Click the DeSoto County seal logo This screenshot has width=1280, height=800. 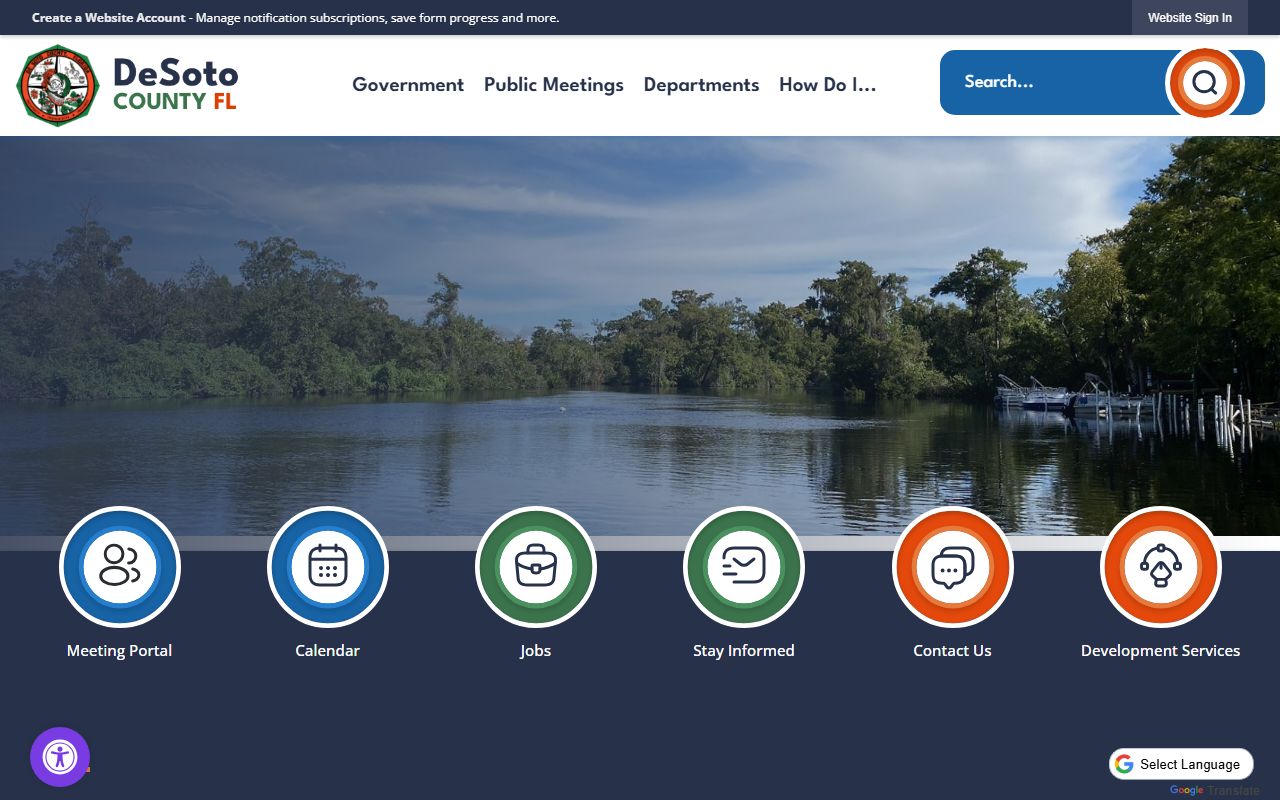[58, 86]
